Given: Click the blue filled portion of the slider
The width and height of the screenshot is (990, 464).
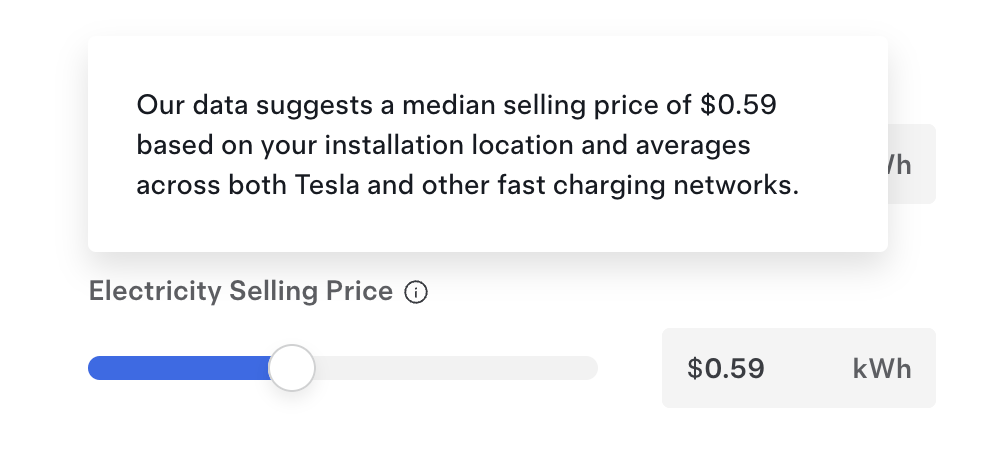Looking at the screenshot, I should coord(178,368).
